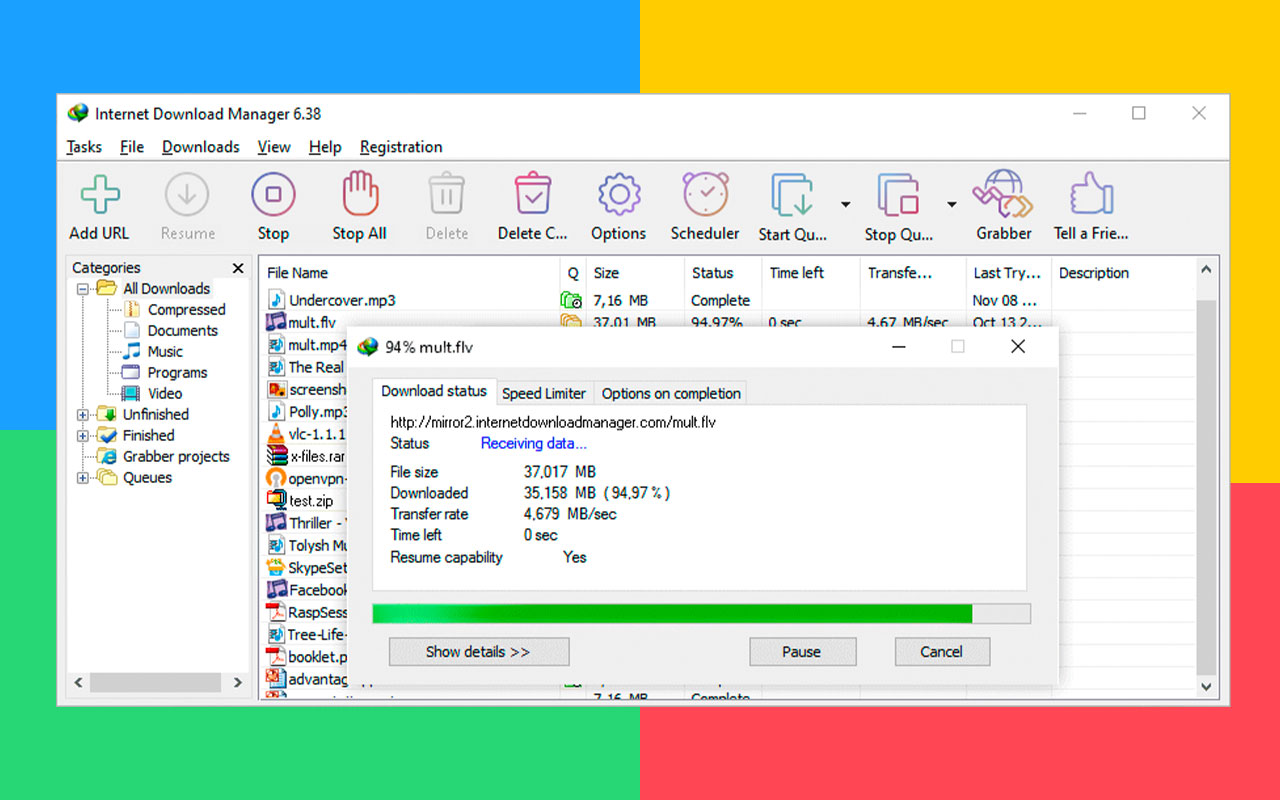
Task: Click the Stop toolbar icon
Action: tap(273, 194)
